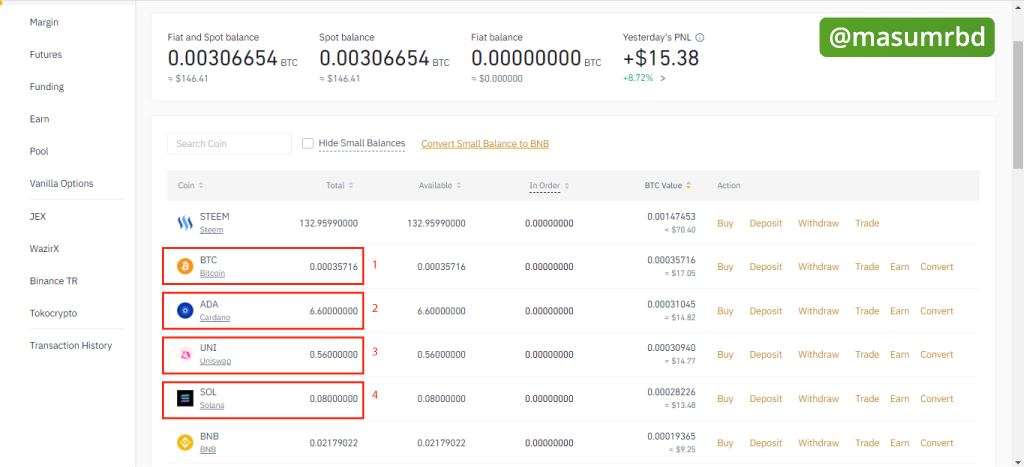Click Earn in the BNB row
This screenshot has height=467, width=1024.
click(900, 443)
